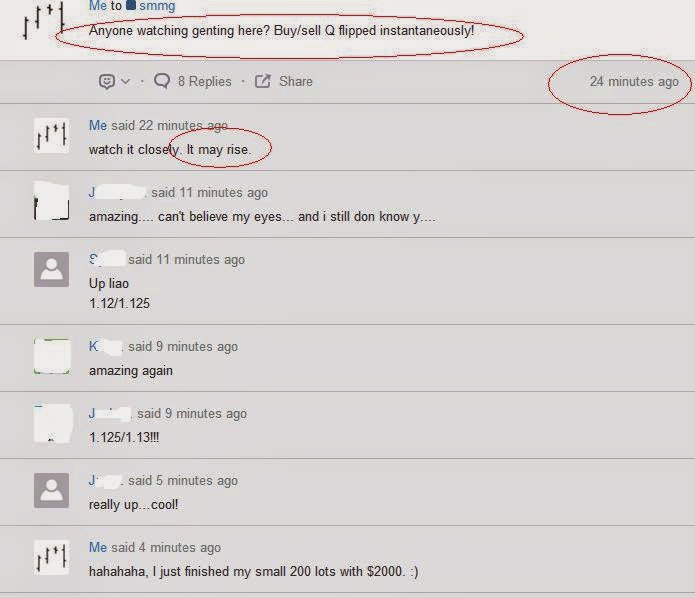The width and height of the screenshot is (695, 598).
Task: Click the chart avatar beside 'watch it closely'
Action: tap(51, 135)
